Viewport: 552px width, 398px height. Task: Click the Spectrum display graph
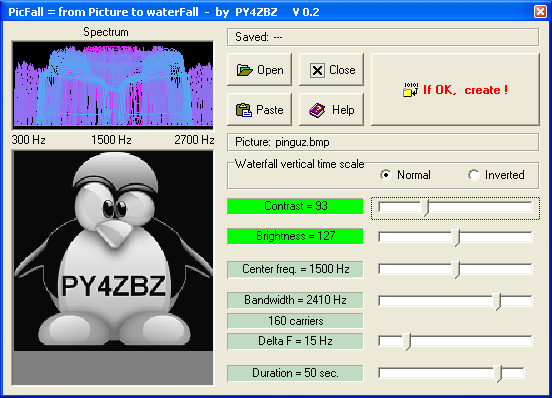coord(113,84)
